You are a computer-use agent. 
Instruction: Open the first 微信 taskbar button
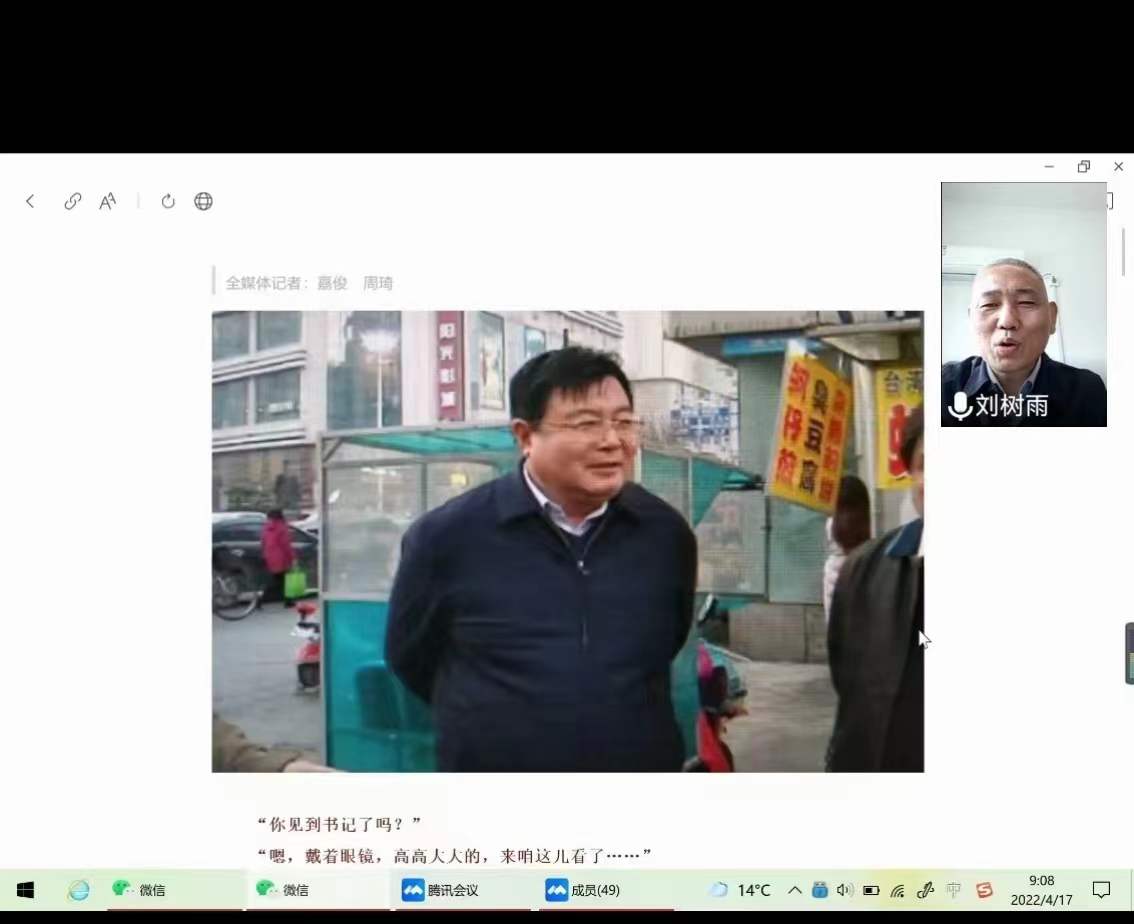[140, 890]
